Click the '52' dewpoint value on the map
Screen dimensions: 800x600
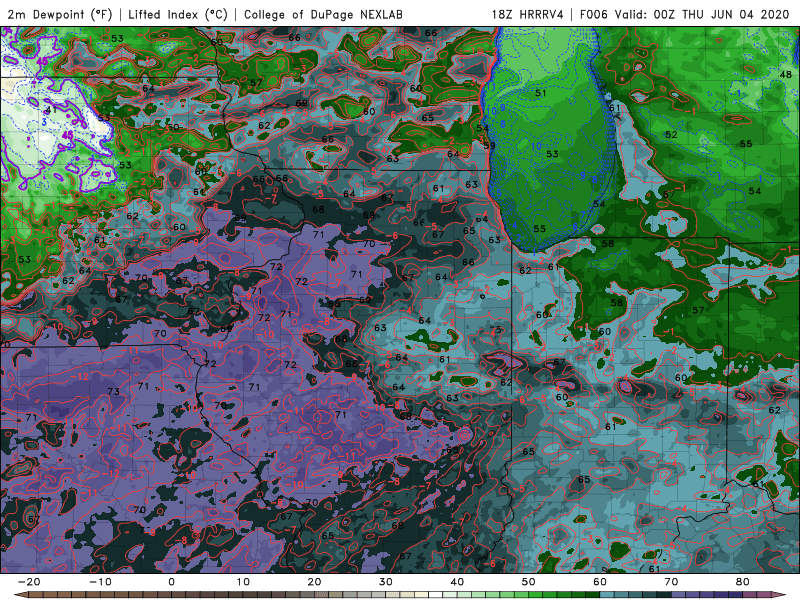click(x=671, y=135)
